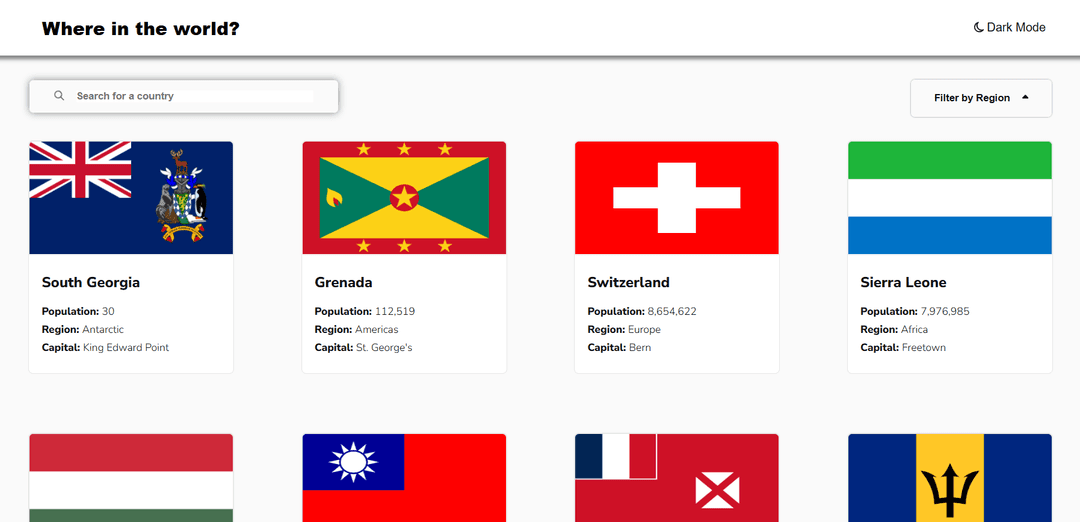Click the South Georgia country name
1080x522 pixels.
click(x=91, y=282)
